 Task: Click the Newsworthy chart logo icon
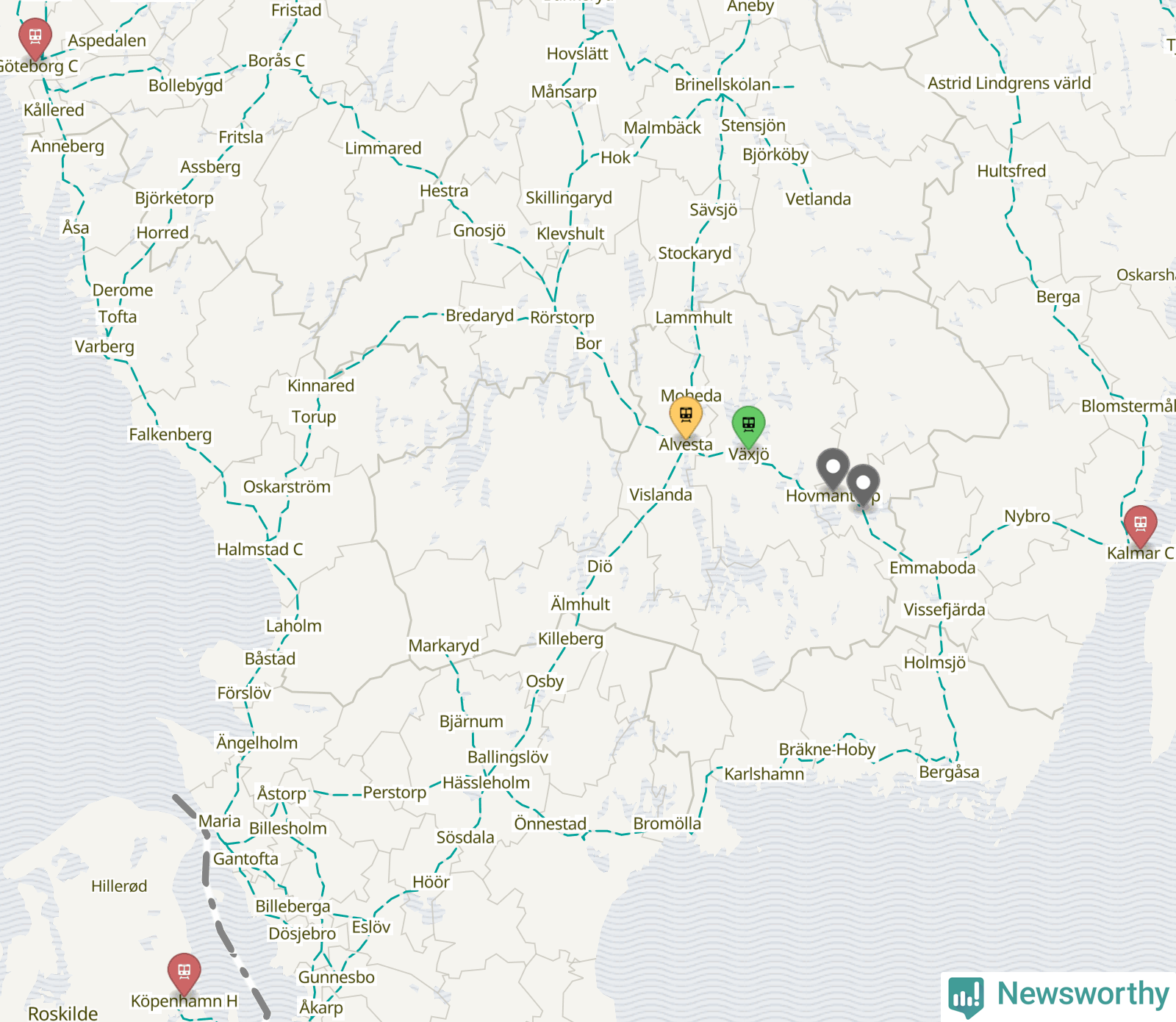(966, 997)
